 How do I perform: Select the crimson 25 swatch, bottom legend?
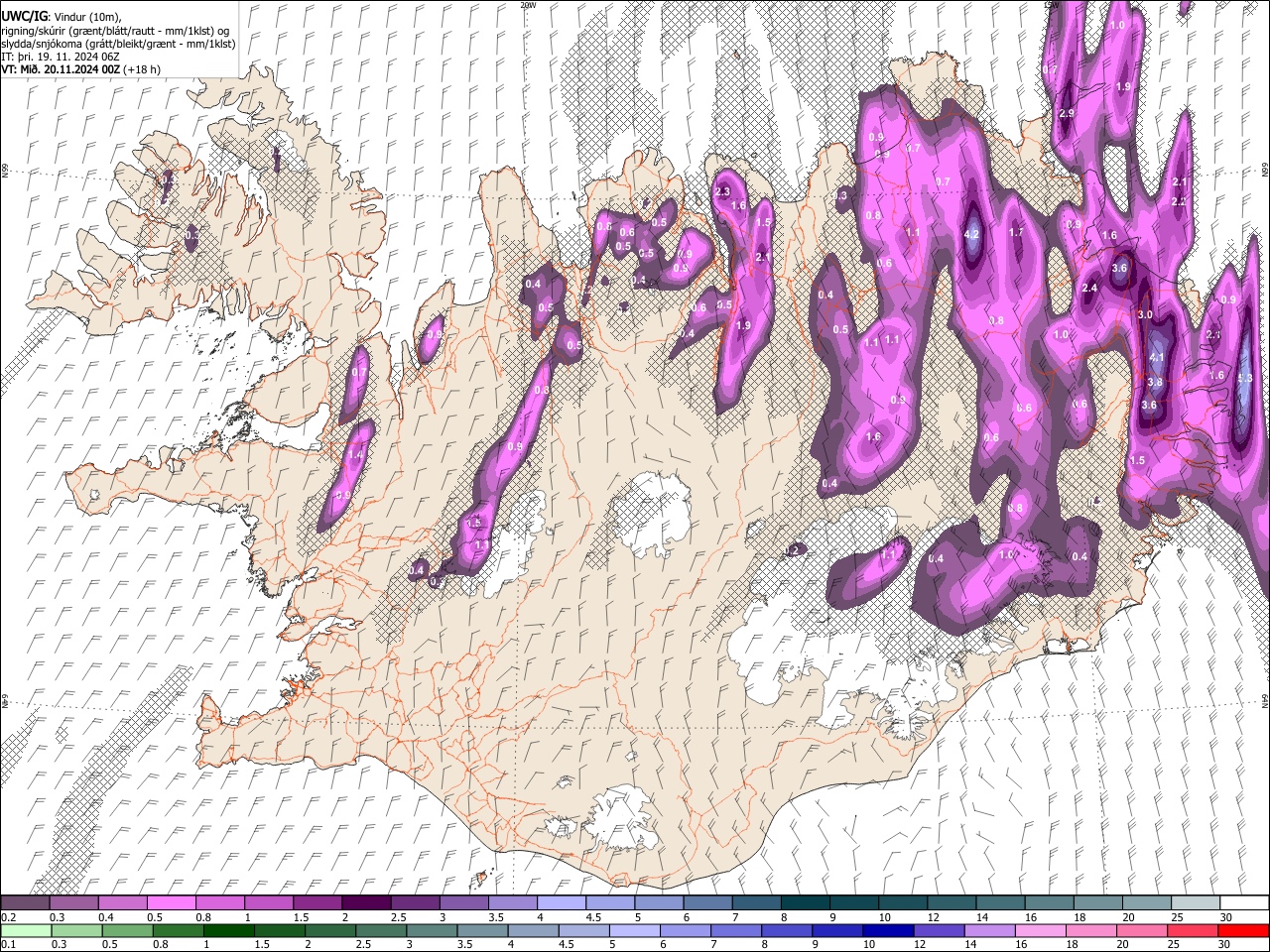(x=1192, y=931)
